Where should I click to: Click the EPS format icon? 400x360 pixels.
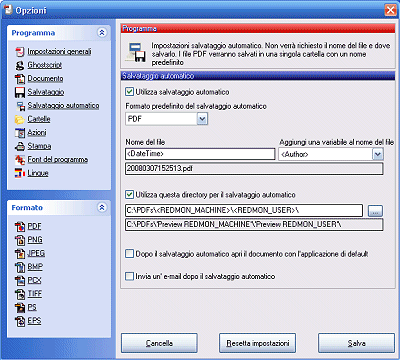(20, 321)
